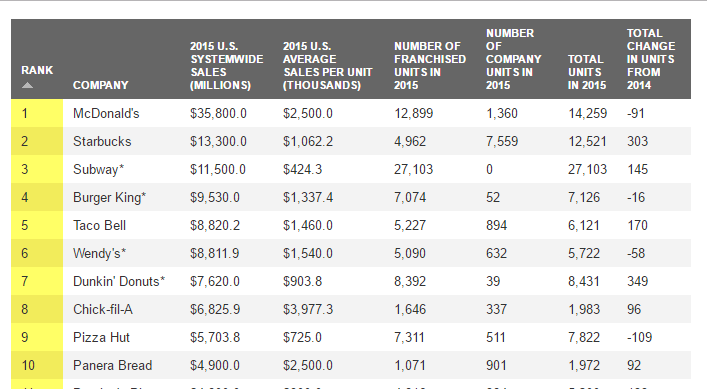Click the sort arrow under RANK header
The height and width of the screenshot is (389, 707).
coord(28,85)
